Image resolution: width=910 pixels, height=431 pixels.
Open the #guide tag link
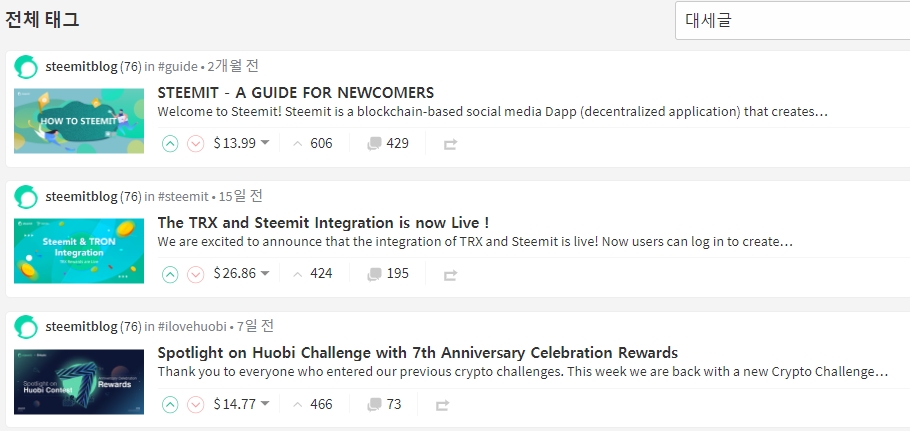(178, 67)
